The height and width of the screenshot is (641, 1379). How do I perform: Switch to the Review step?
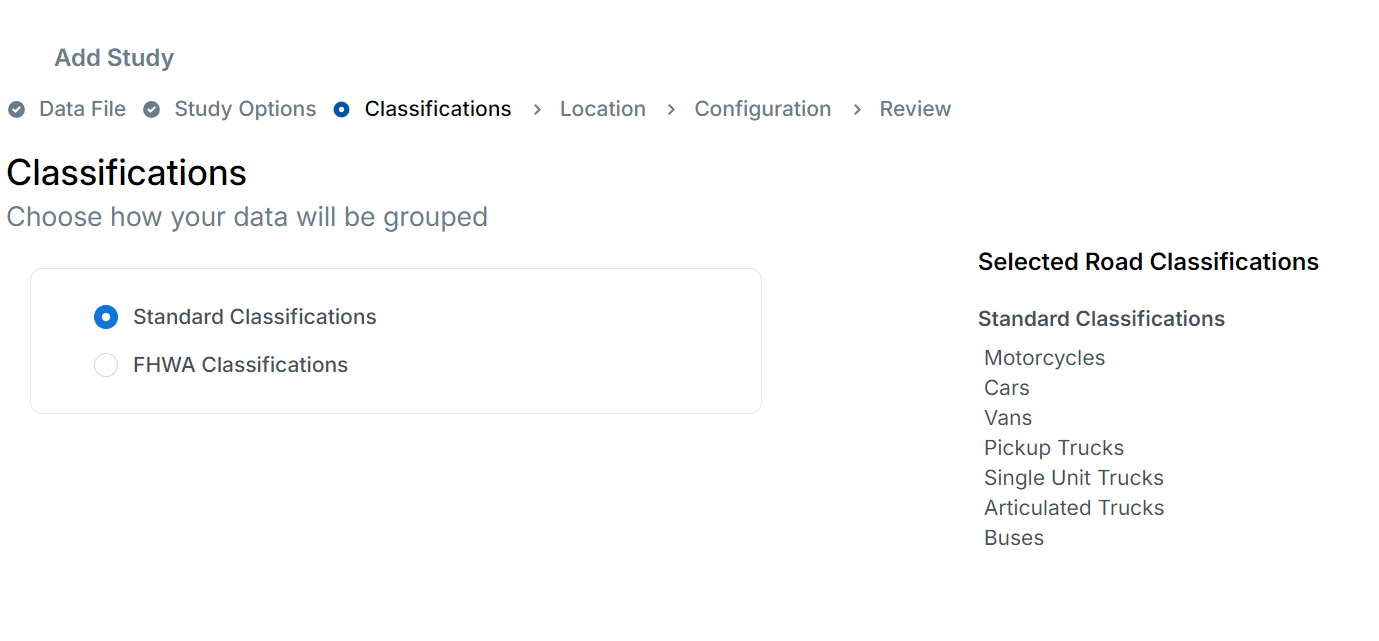915,109
